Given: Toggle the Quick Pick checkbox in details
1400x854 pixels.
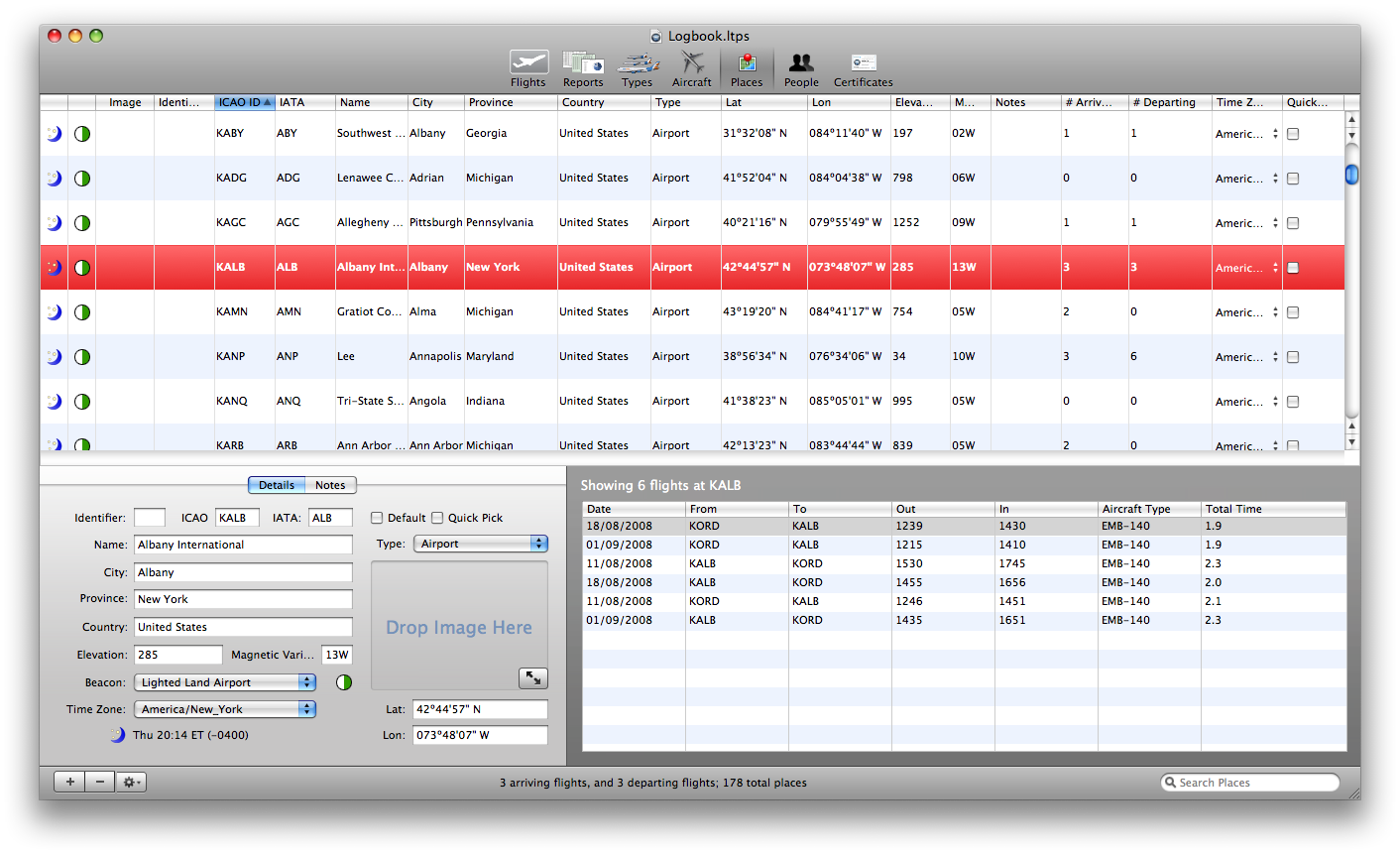Looking at the screenshot, I should point(437,518).
